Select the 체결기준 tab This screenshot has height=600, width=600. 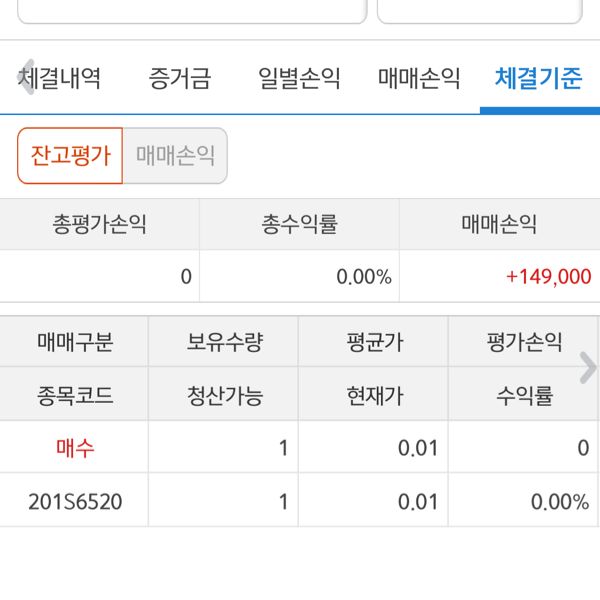point(538,79)
